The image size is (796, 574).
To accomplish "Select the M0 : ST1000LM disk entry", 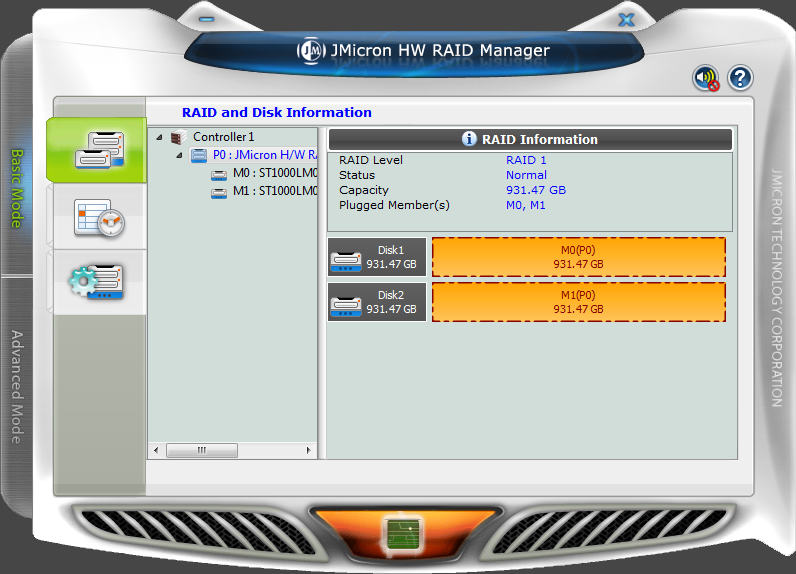I will click(x=275, y=173).
